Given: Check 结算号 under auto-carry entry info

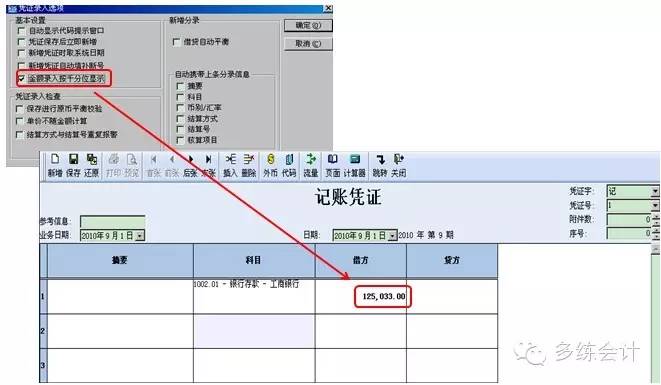Looking at the screenshot, I should click(x=180, y=129).
